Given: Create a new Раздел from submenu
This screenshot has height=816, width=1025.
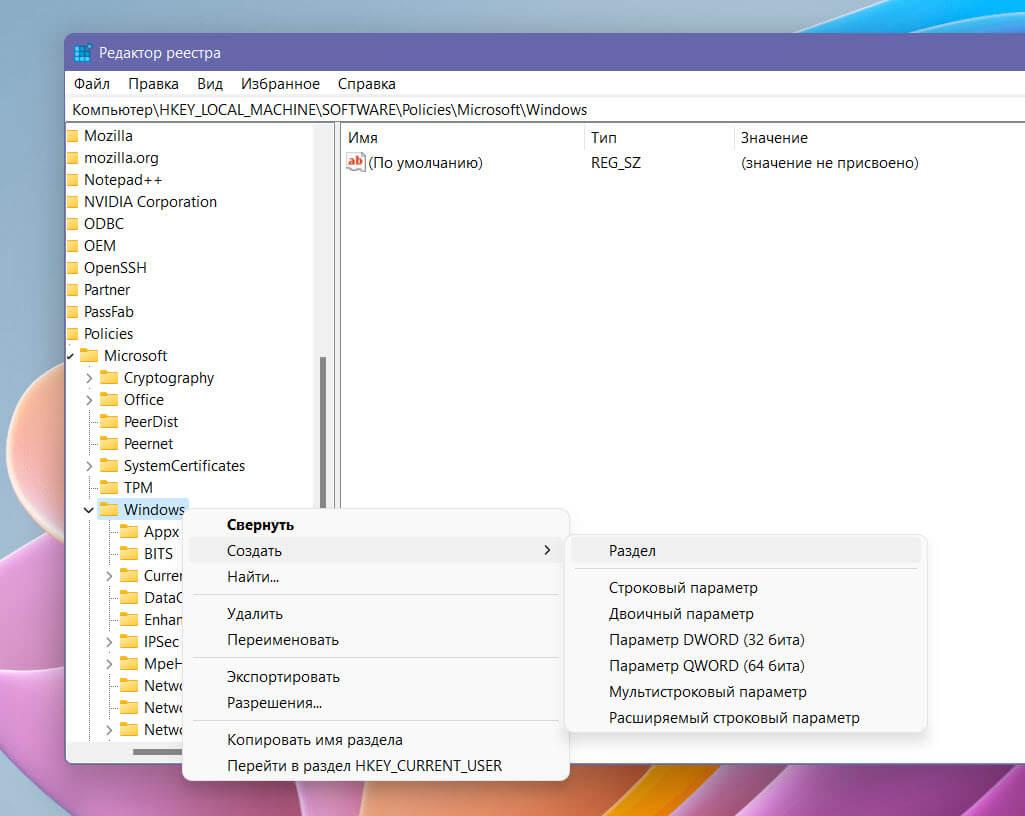Looking at the screenshot, I should [x=746, y=551].
